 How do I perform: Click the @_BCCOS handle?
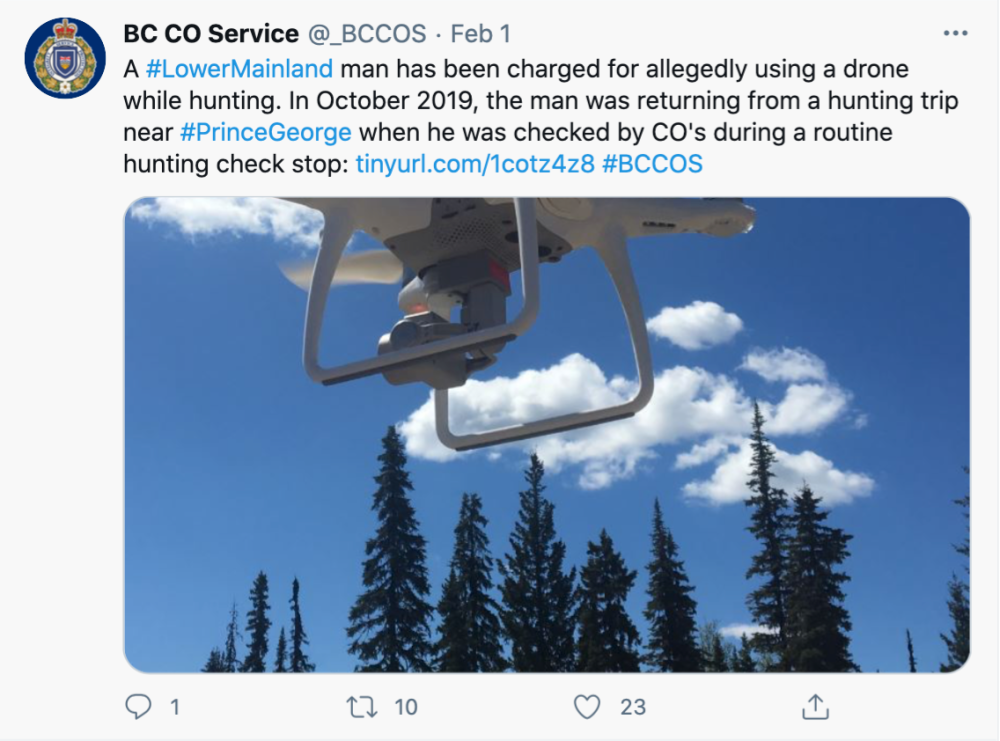coord(367,34)
